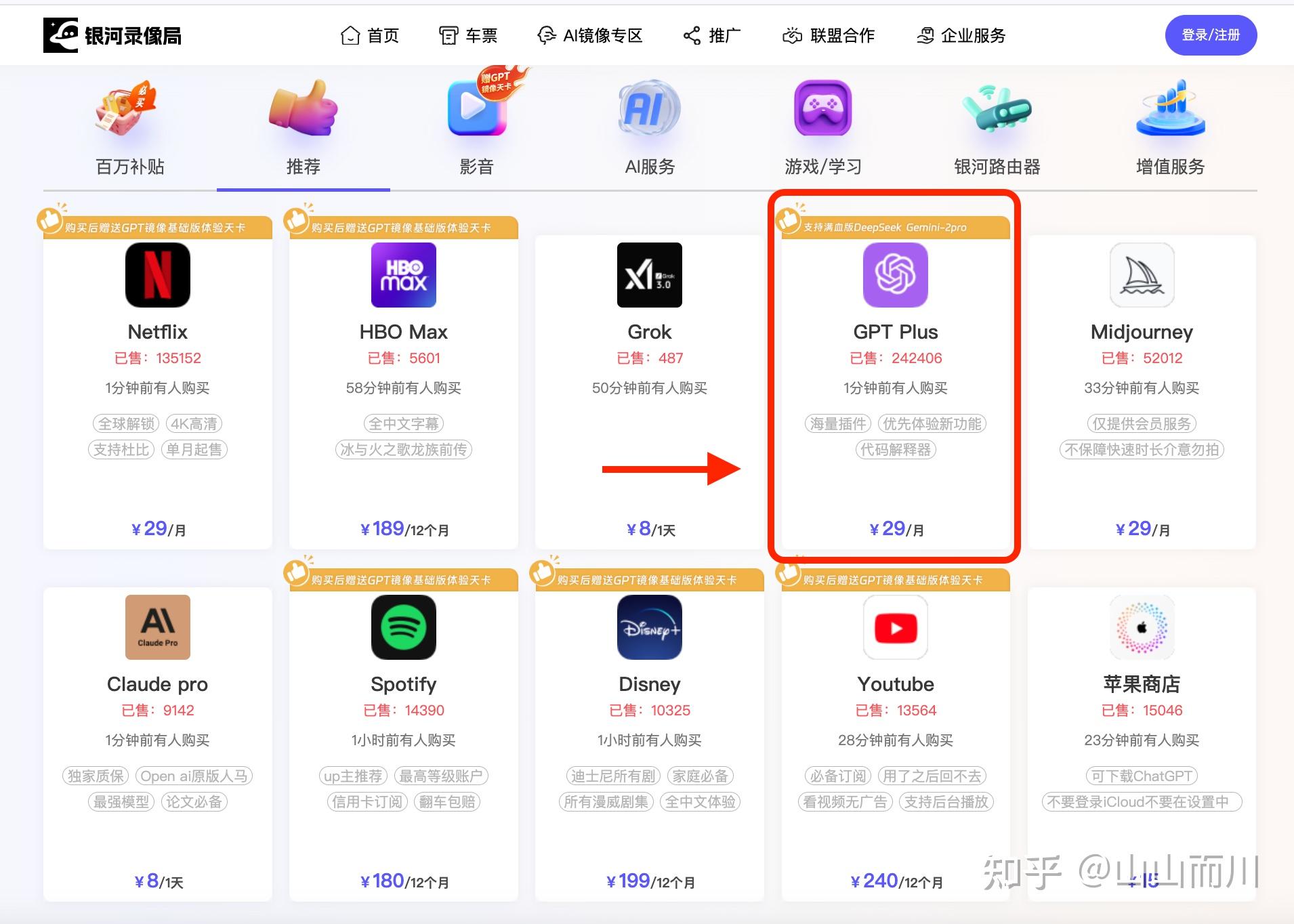Select the 推荐 thumbs-up icon
1294x924 pixels.
click(x=303, y=108)
